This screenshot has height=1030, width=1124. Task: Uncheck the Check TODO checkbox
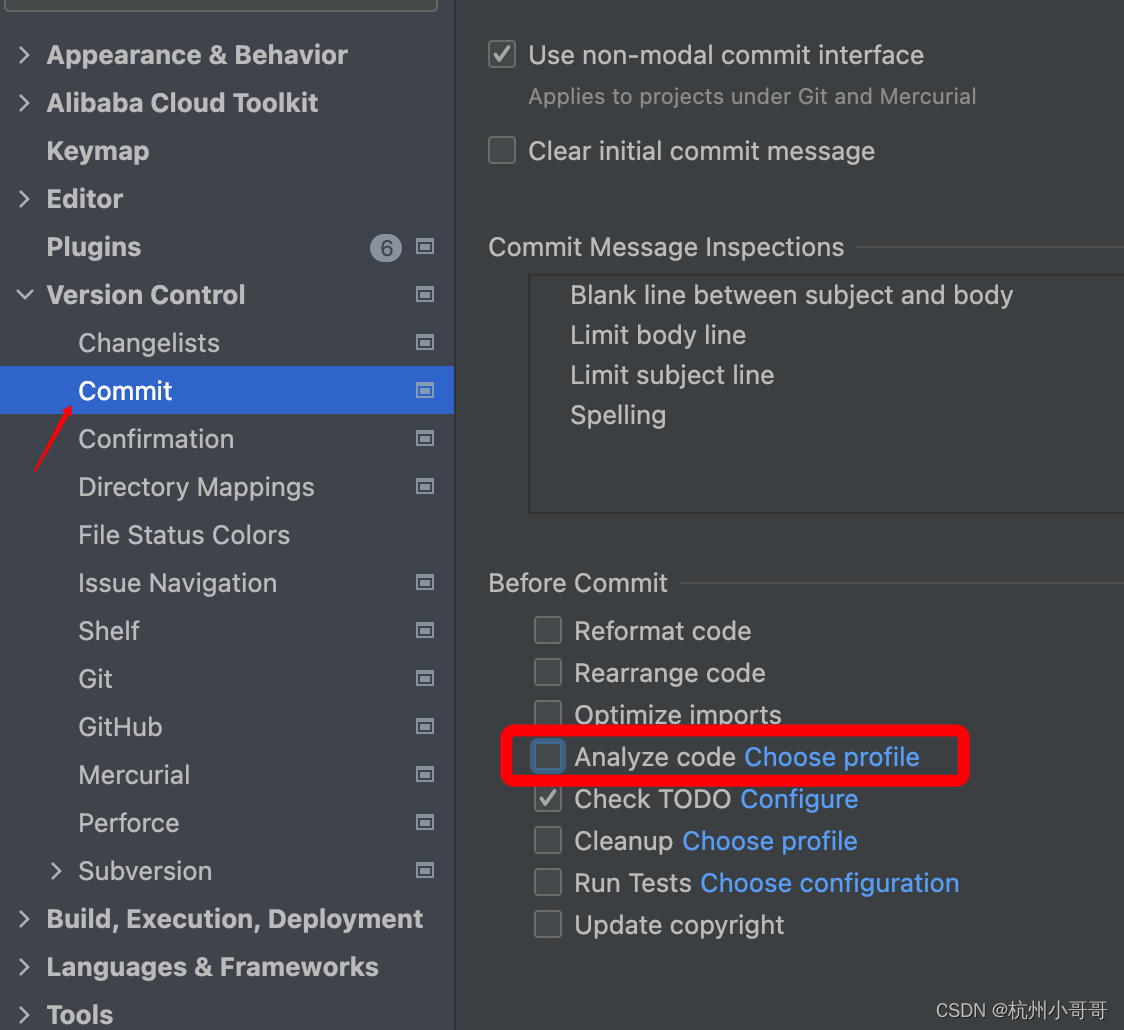(548, 798)
